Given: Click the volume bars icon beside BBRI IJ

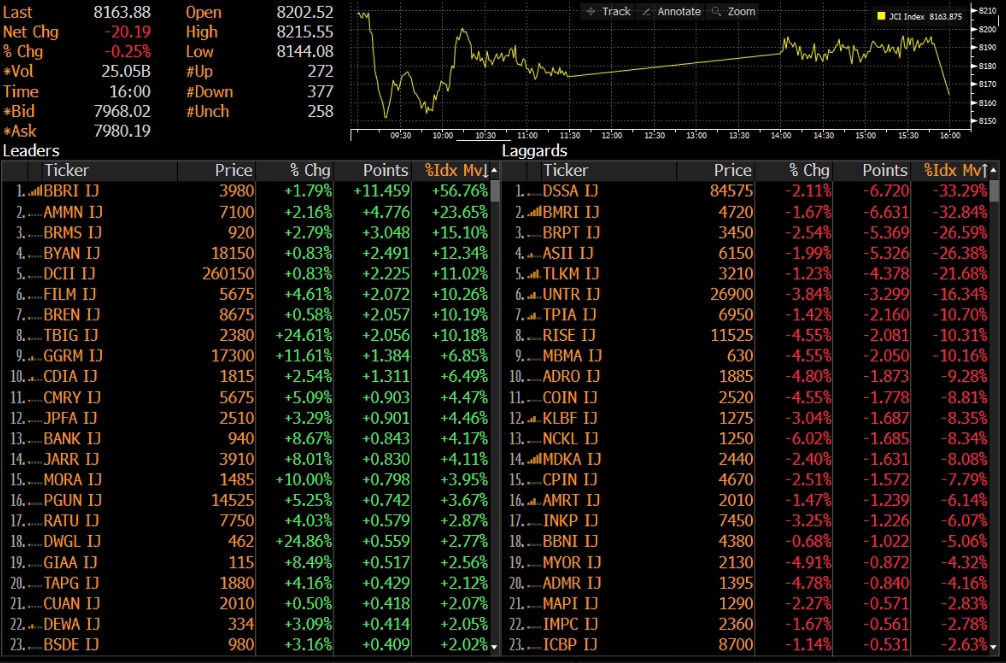Looking at the screenshot, I should pyautogui.click(x=35, y=190).
